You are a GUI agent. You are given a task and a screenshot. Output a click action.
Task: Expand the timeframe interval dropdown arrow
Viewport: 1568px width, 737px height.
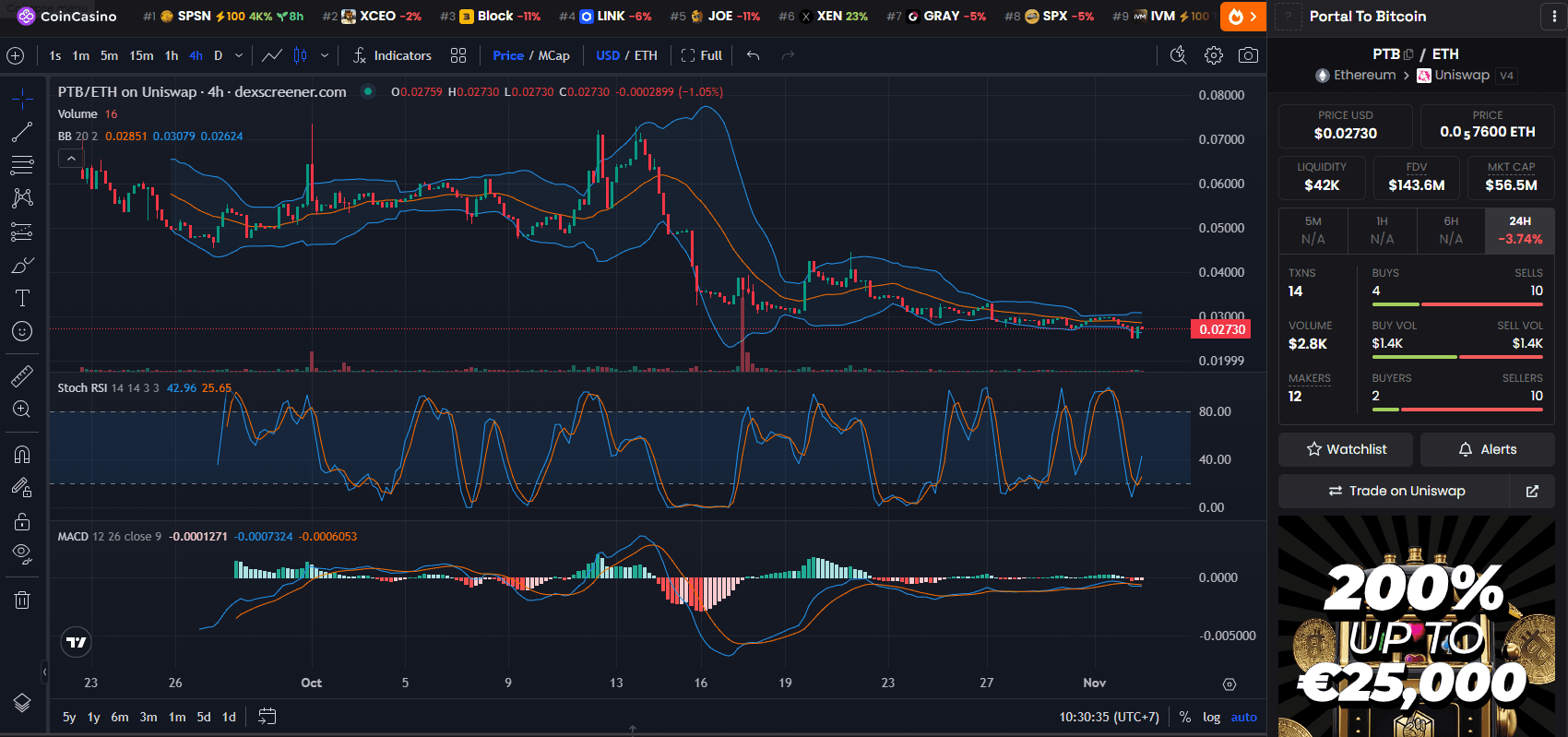coord(239,55)
